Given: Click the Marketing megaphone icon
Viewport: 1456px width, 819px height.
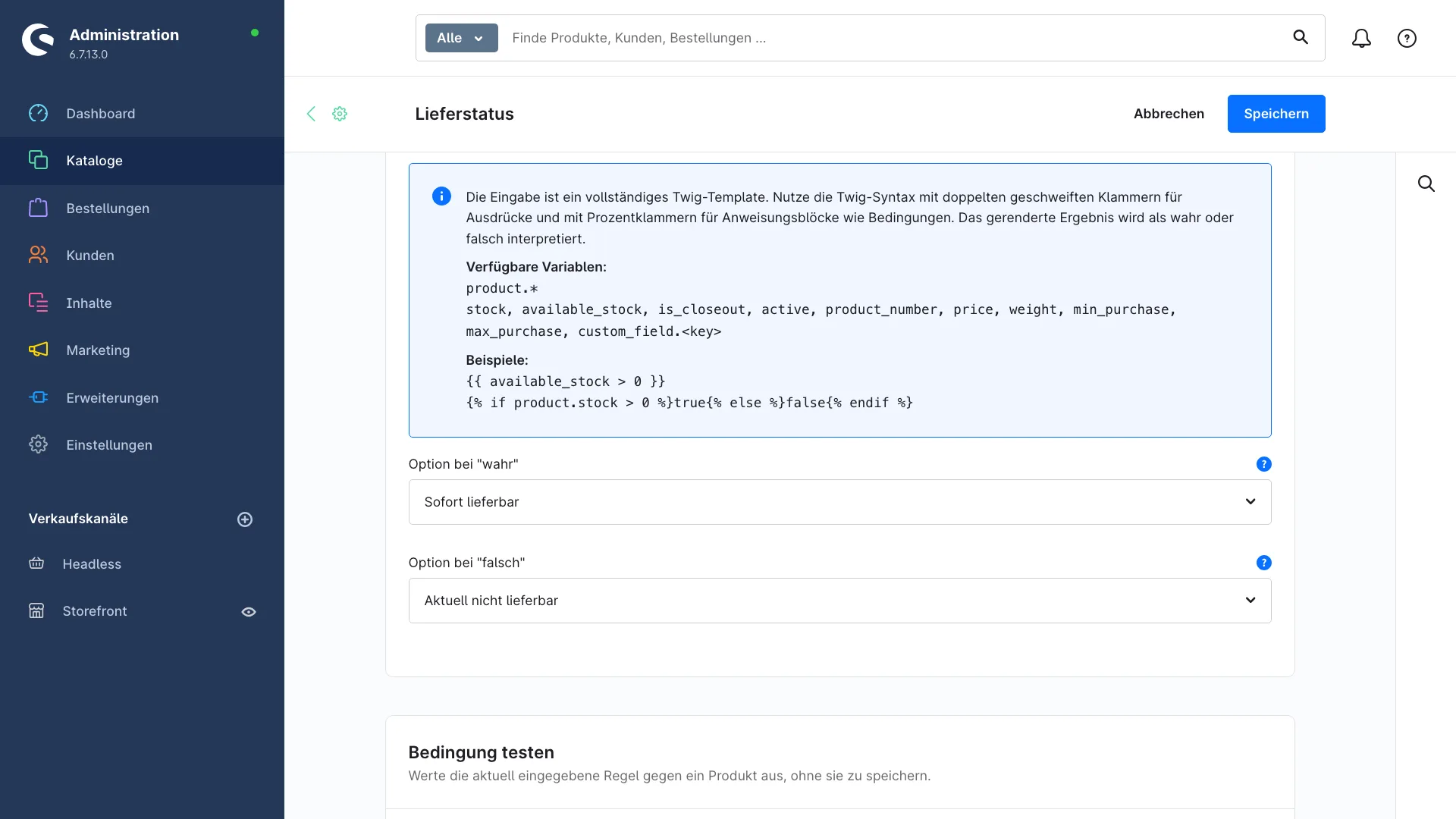Looking at the screenshot, I should [x=38, y=350].
